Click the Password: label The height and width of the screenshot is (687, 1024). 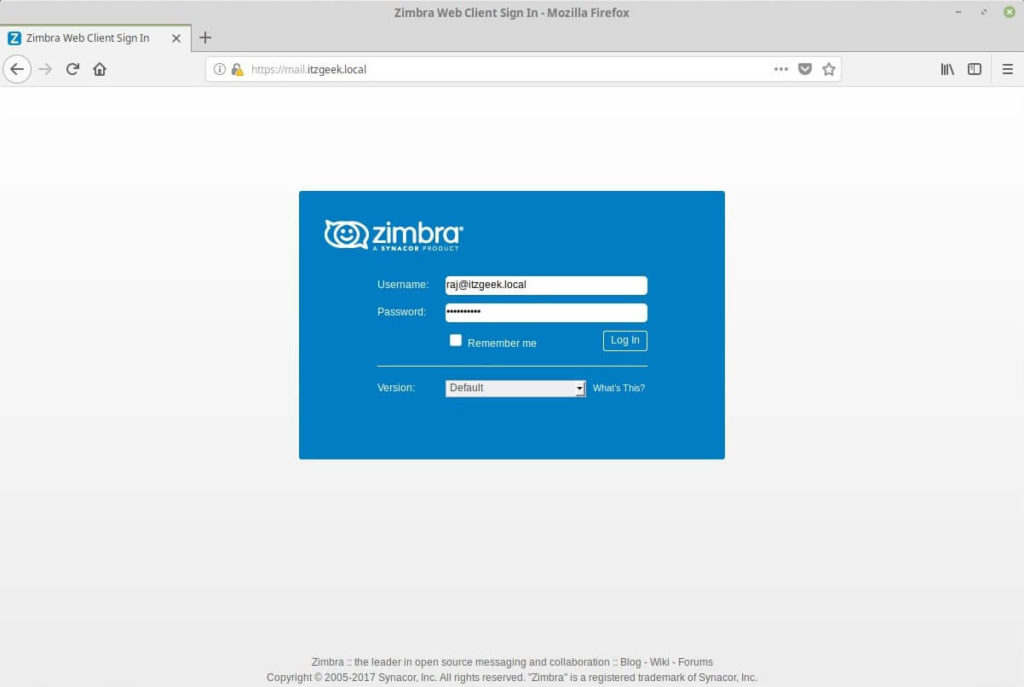point(402,312)
